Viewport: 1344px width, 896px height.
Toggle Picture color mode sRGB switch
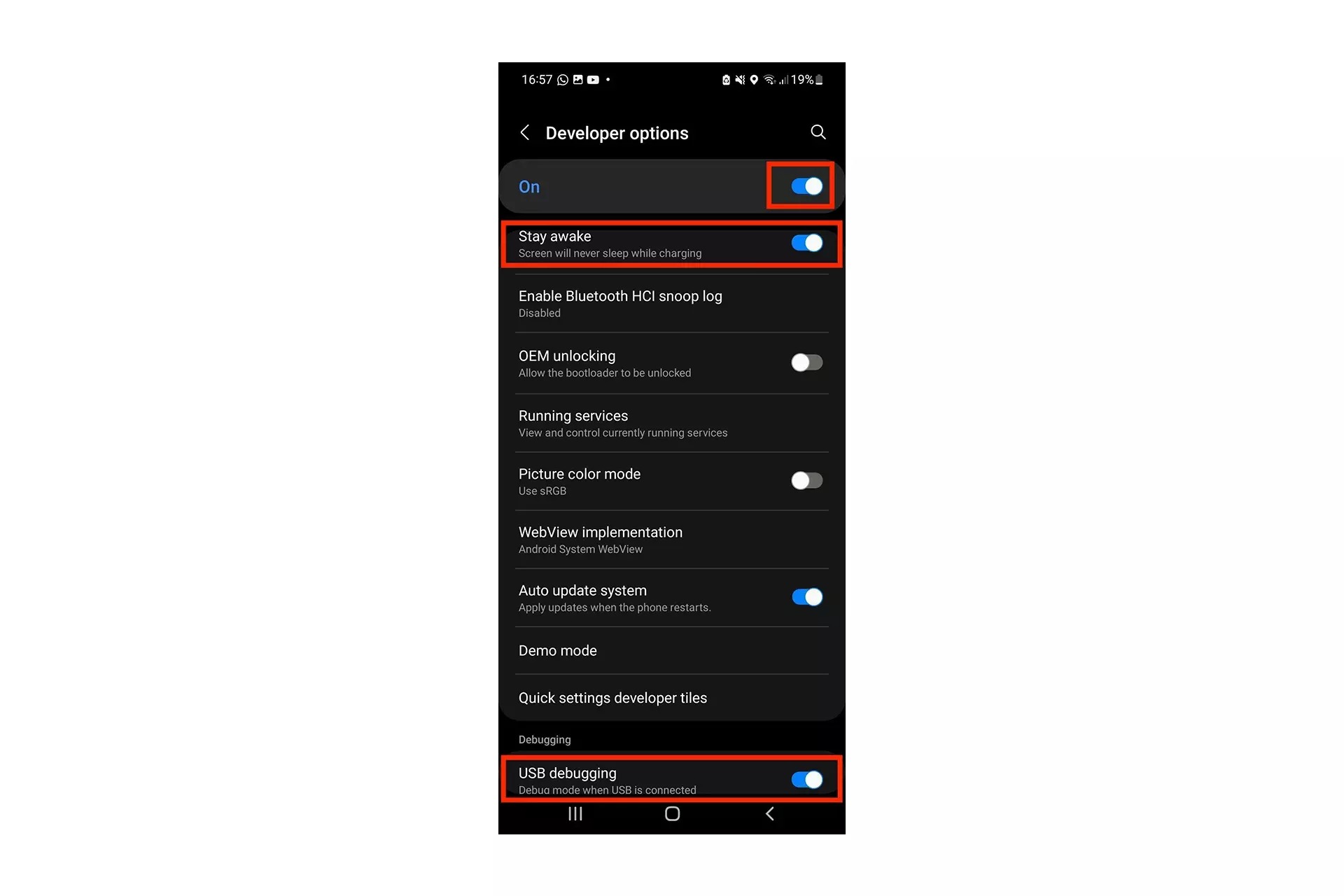806,480
